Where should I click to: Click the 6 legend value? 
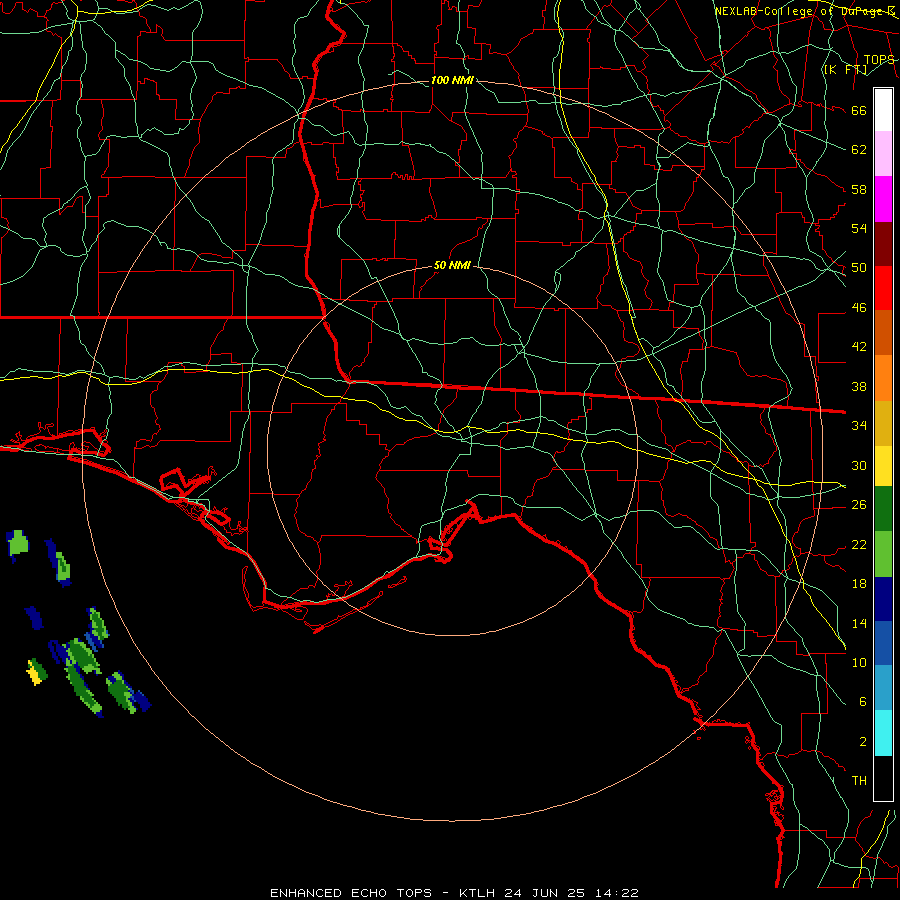(863, 701)
